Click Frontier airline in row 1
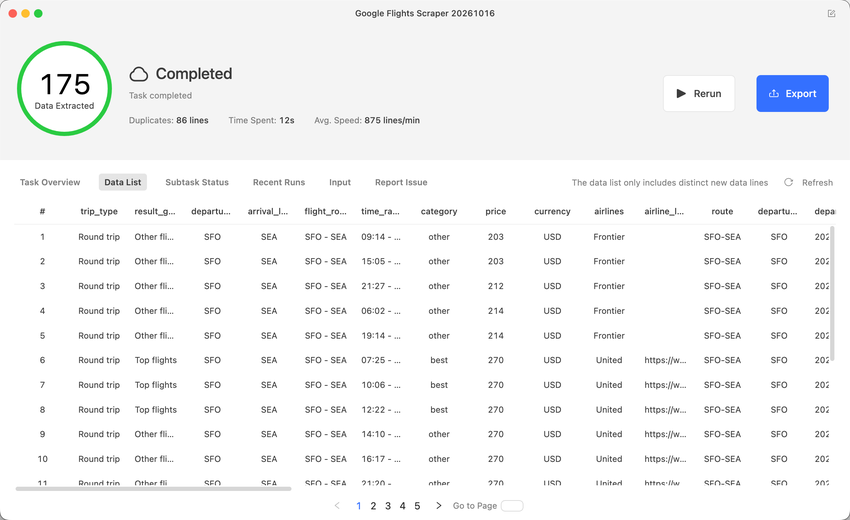 pyautogui.click(x=609, y=237)
